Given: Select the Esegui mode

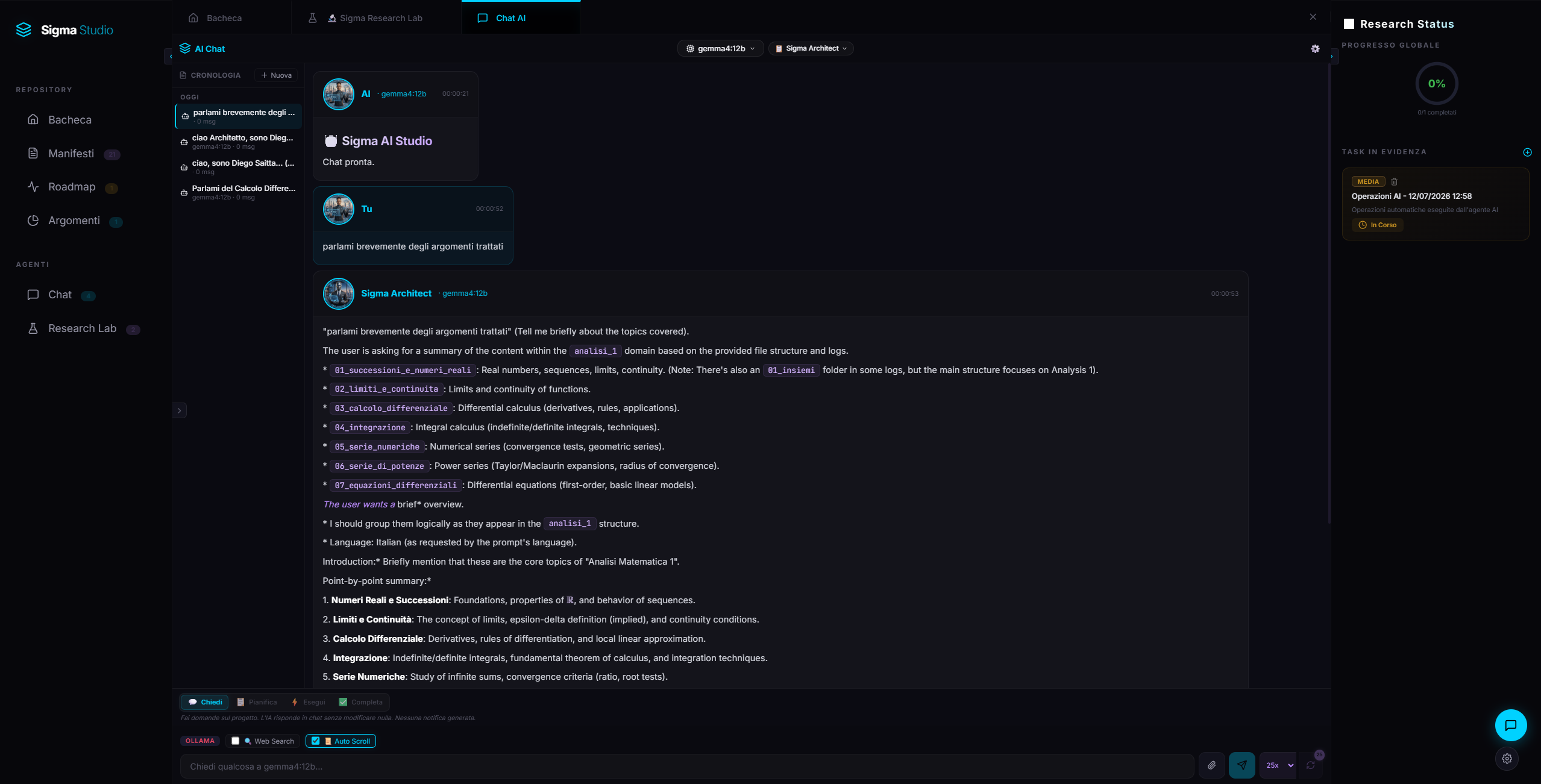Looking at the screenshot, I should tap(309, 702).
